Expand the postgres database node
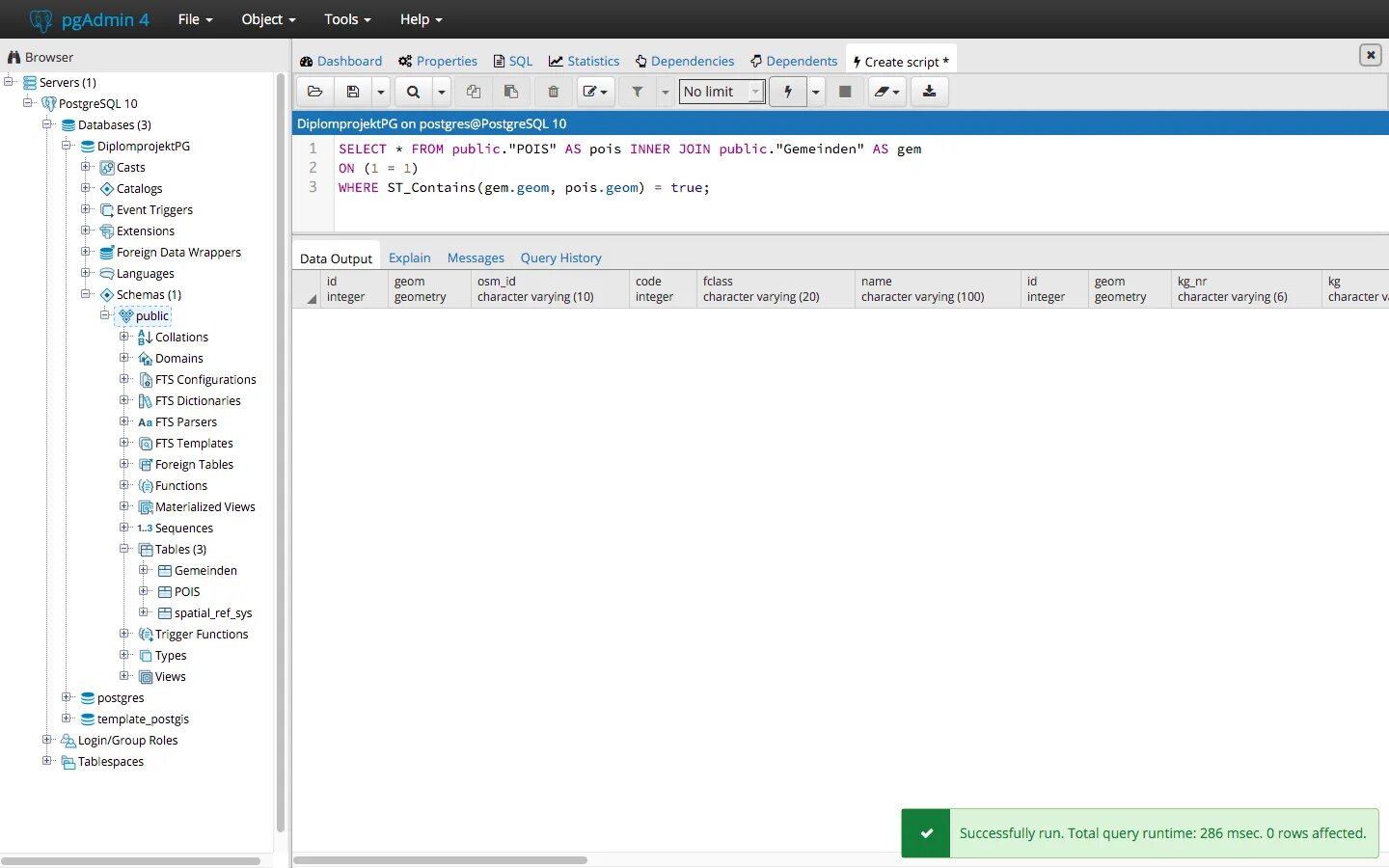This screenshot has width=1389, height=868. (67, 697)
